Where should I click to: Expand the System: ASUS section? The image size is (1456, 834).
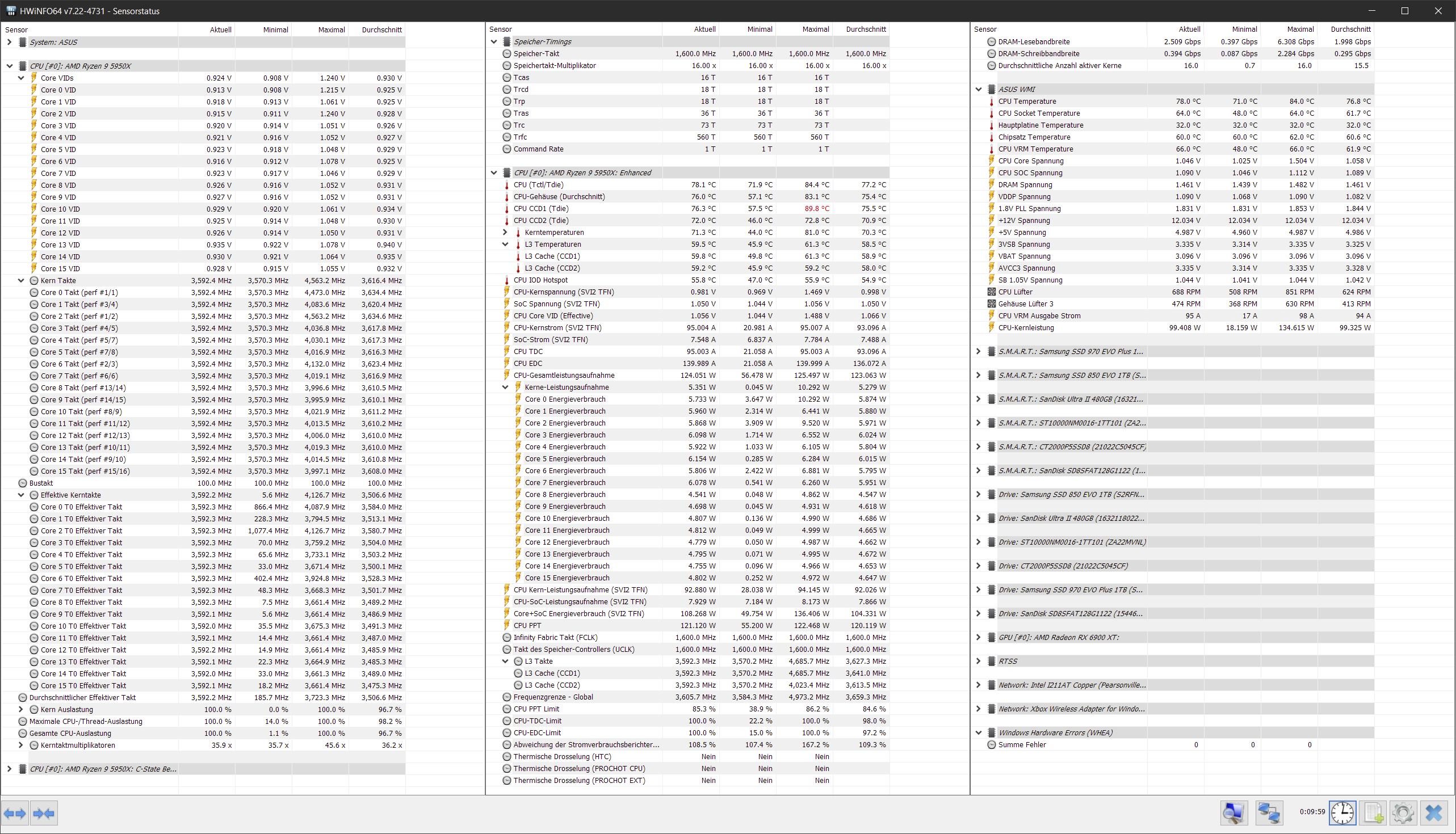pos(9,42)
